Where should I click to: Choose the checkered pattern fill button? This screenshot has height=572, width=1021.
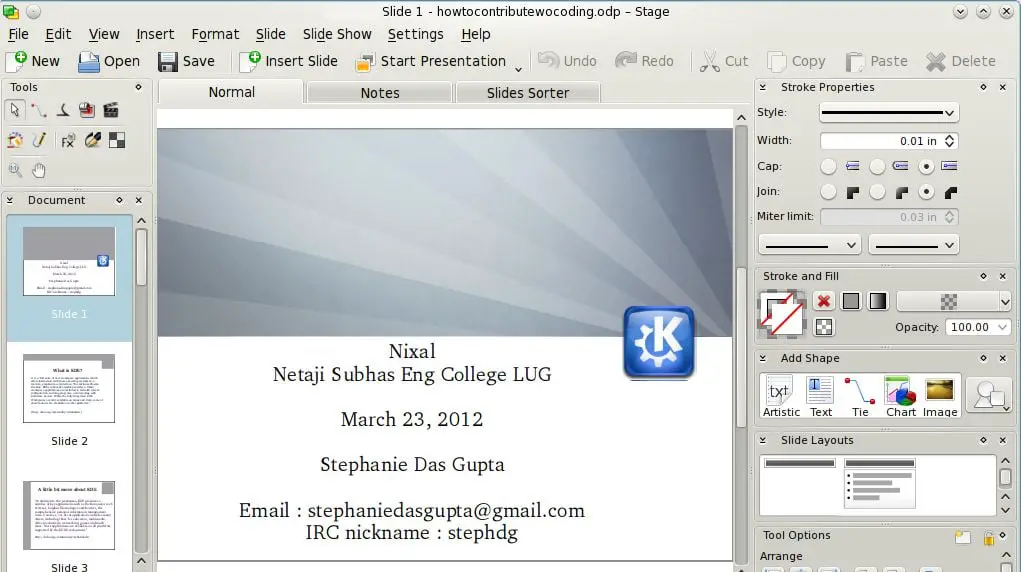coord(824,327)
